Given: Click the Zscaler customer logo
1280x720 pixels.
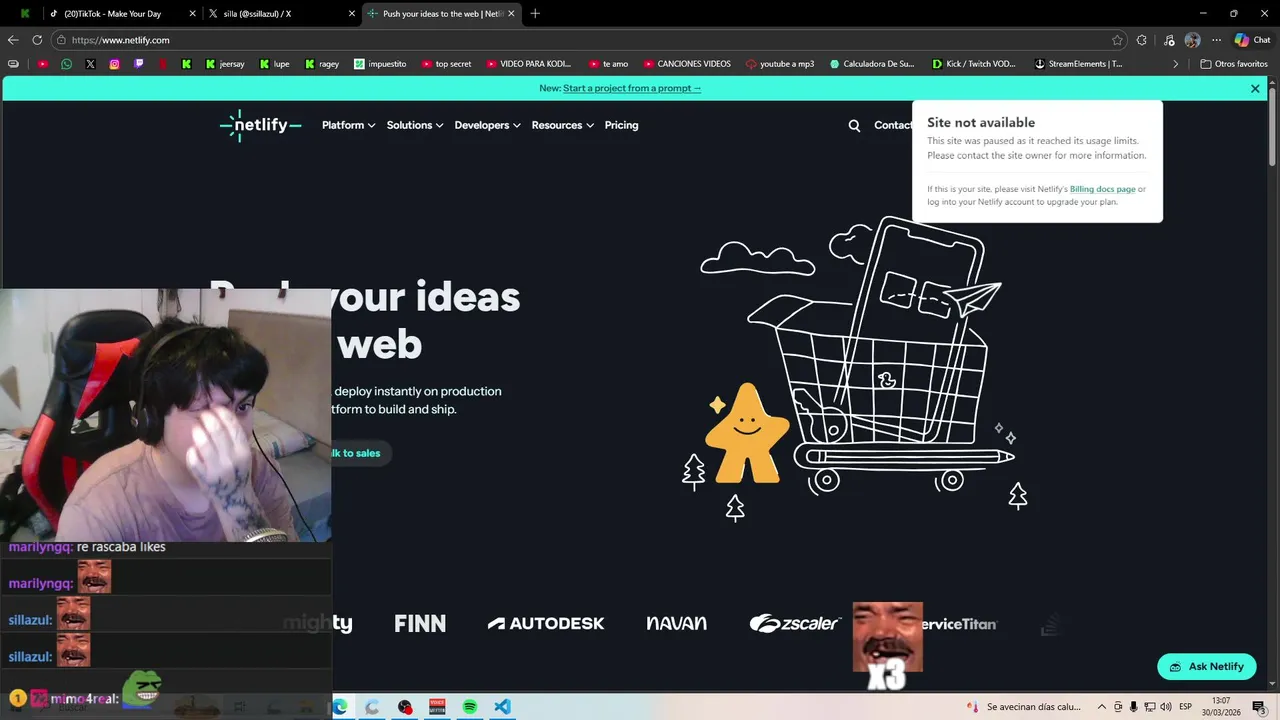Looking at the screenshot, I should point(795,623).
